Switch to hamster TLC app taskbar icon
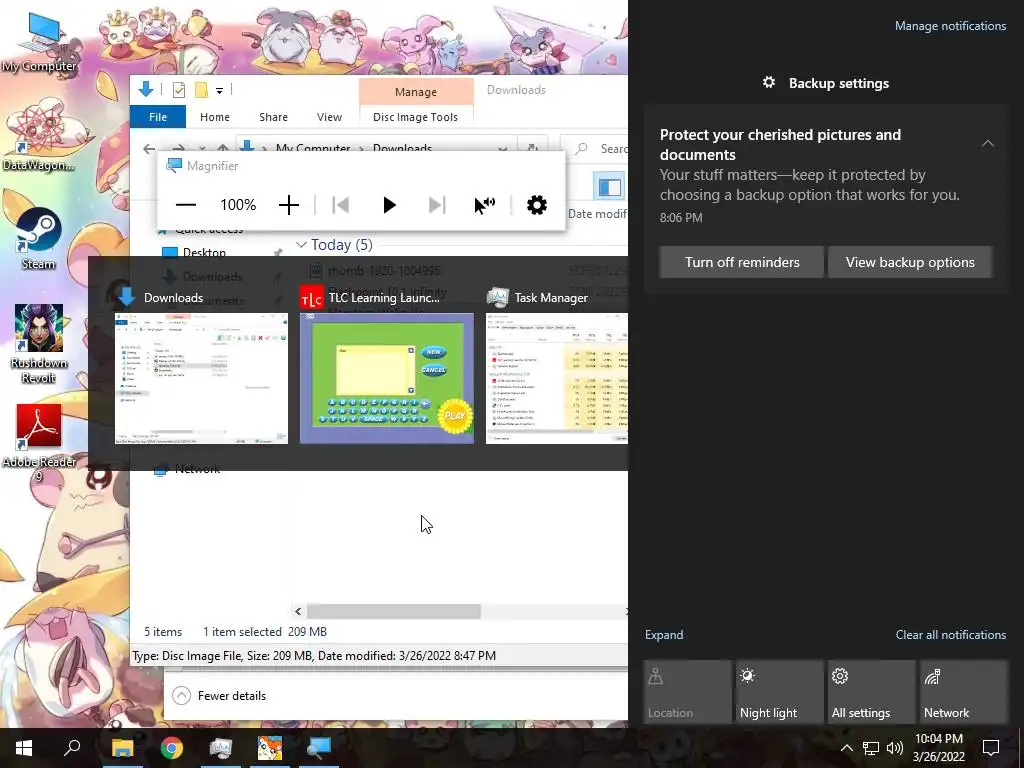This screenshot has width=1024, height=768. click(270, 748)
